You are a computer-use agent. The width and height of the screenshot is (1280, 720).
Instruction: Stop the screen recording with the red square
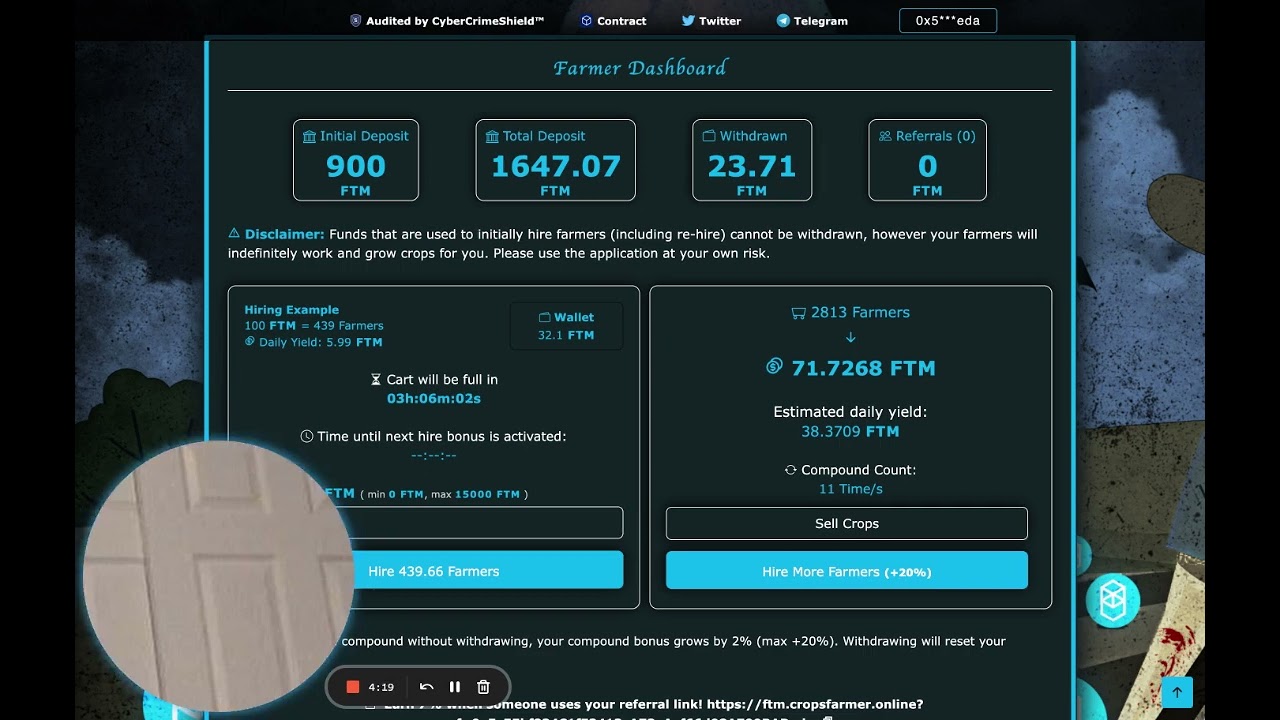pos(352,687)
